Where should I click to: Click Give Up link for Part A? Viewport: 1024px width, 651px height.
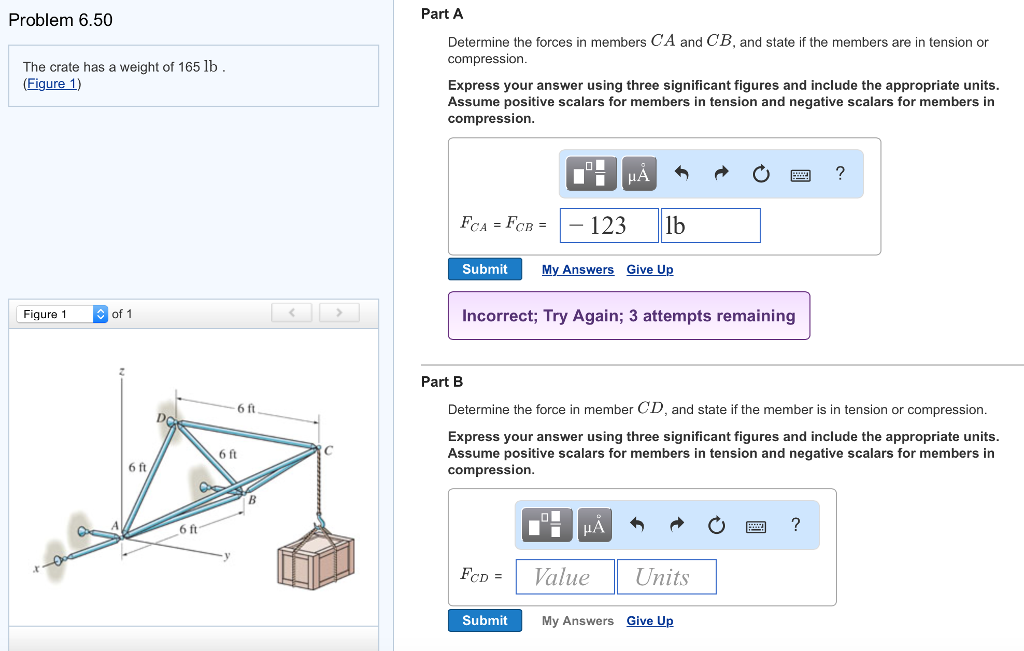pos(650,270)
